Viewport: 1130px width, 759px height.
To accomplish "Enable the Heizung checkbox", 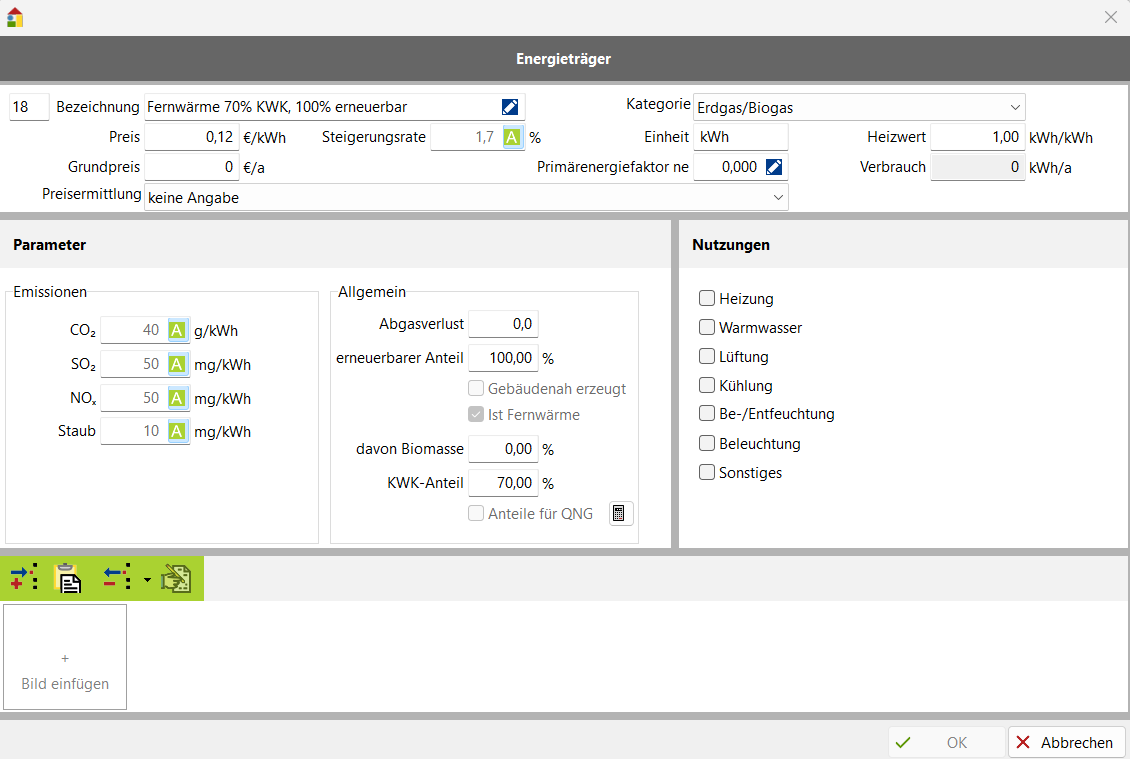I will coord(707,298).
